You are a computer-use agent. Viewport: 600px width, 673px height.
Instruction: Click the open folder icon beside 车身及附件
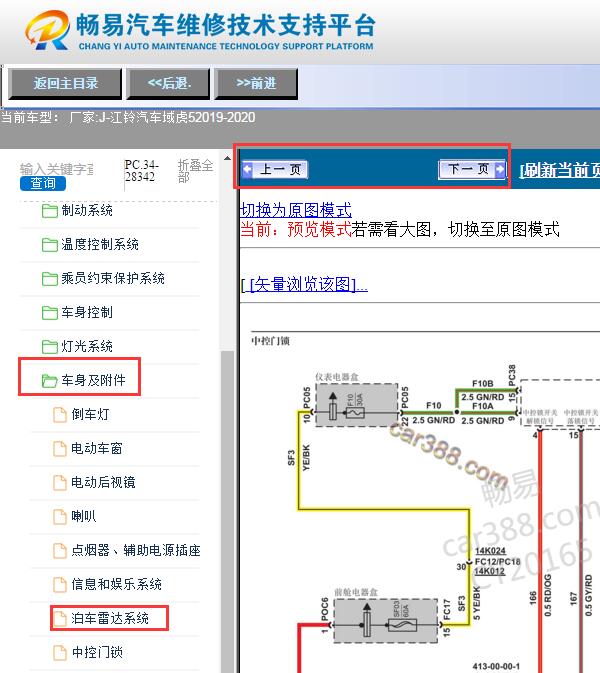(x=50, y=380)
